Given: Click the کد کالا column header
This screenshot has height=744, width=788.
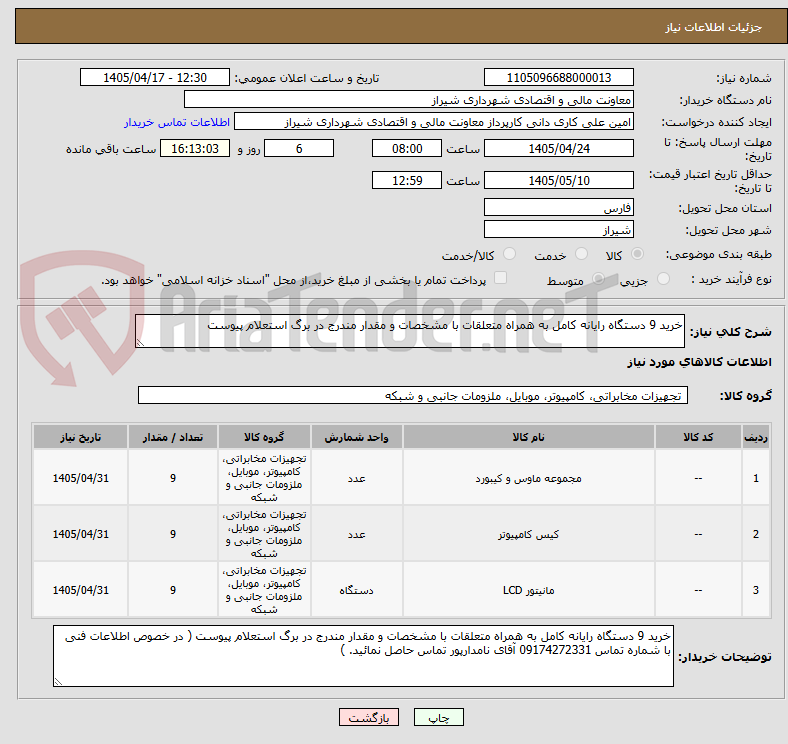Looking at the screenshot, I should click(x=698, y=437).
